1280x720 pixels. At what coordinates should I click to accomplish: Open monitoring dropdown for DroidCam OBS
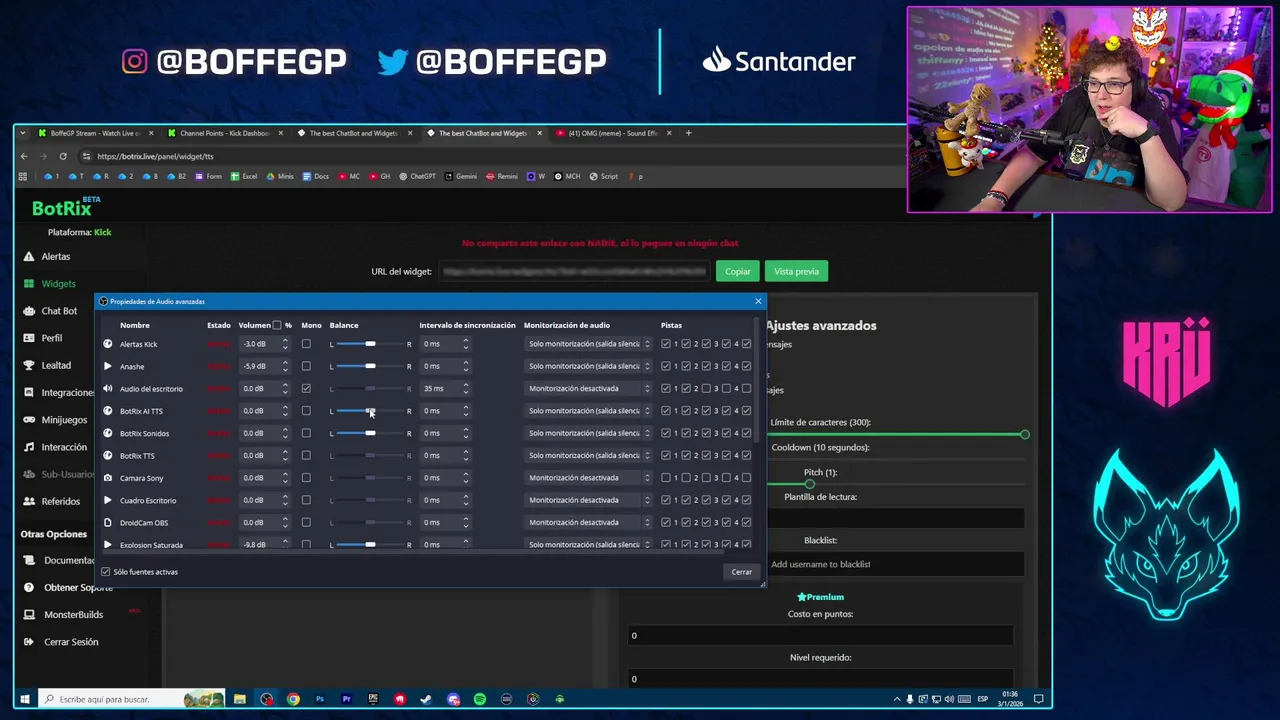588,522
